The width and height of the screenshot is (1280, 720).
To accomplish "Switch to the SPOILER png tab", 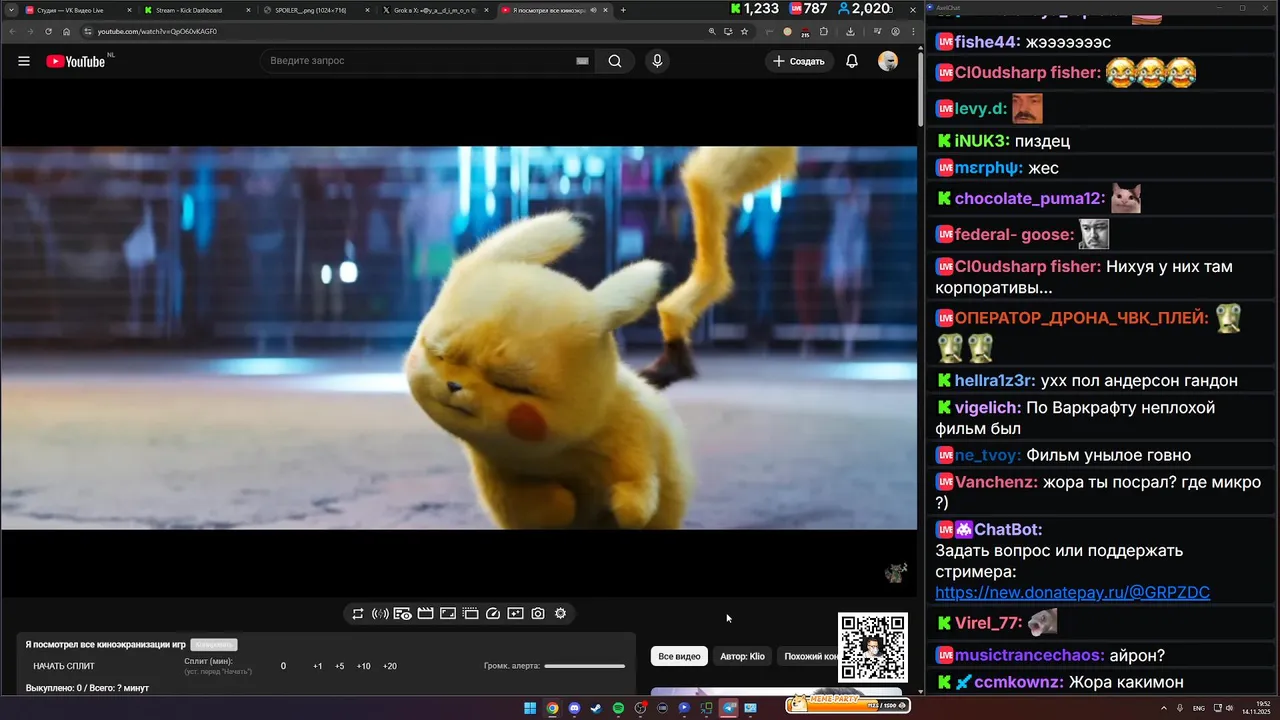I will pos(316,10).
